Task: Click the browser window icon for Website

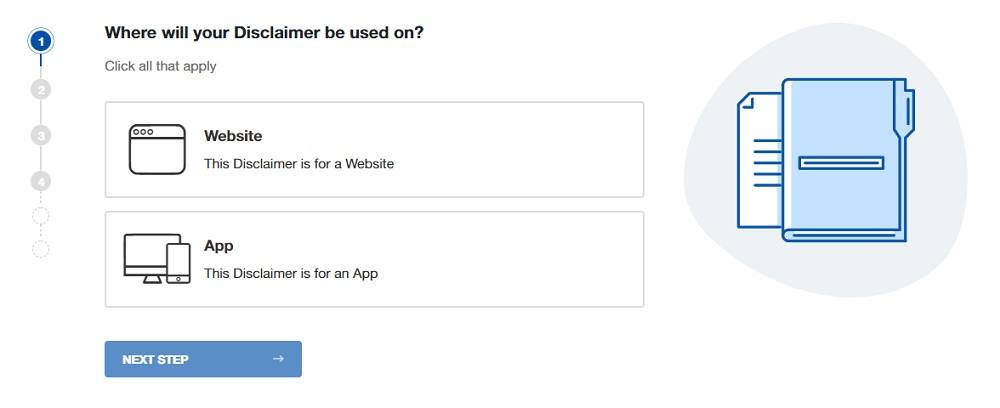Action: coord(157,149)
